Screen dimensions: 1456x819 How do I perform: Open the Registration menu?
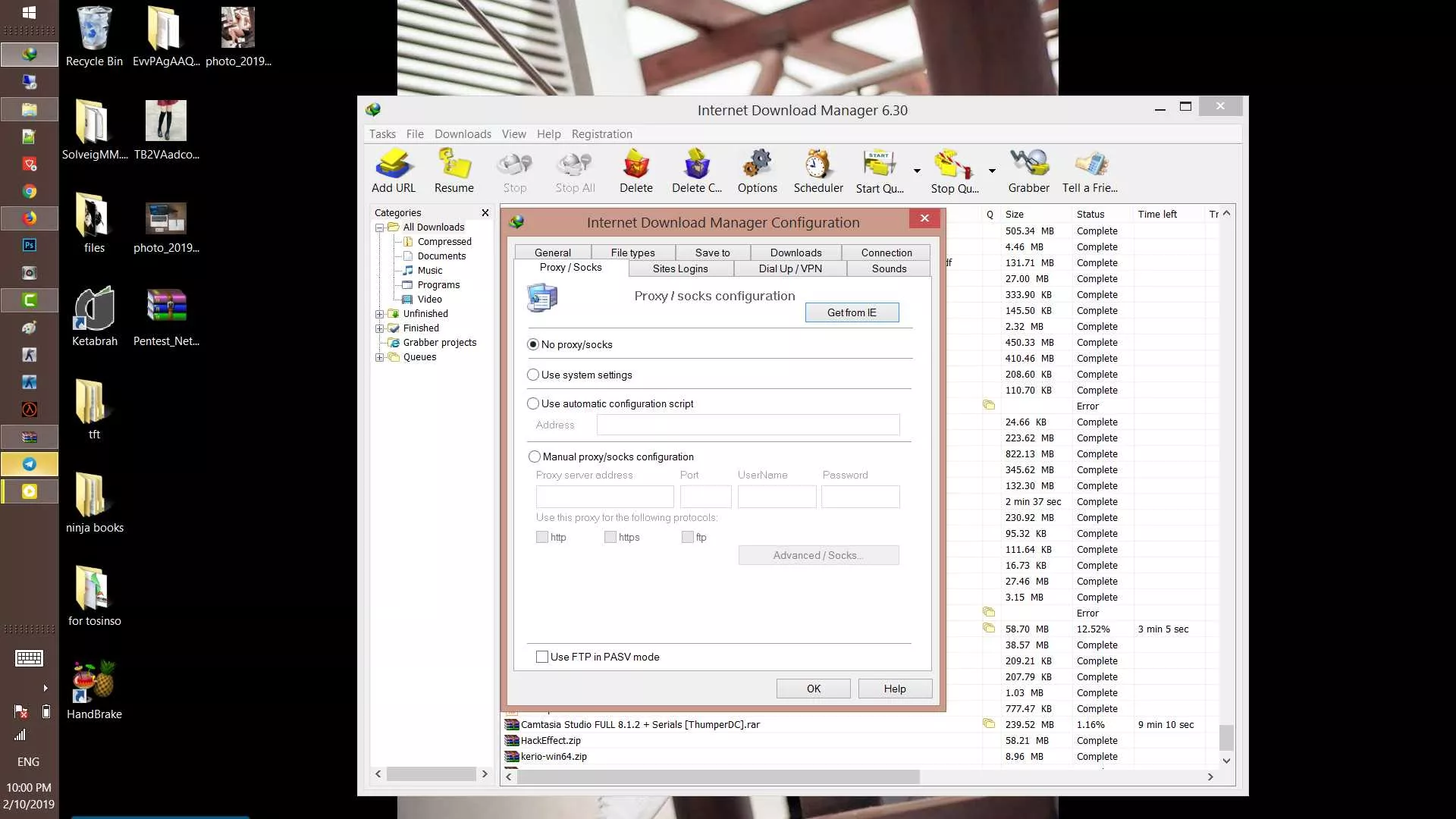pos(601,134)
